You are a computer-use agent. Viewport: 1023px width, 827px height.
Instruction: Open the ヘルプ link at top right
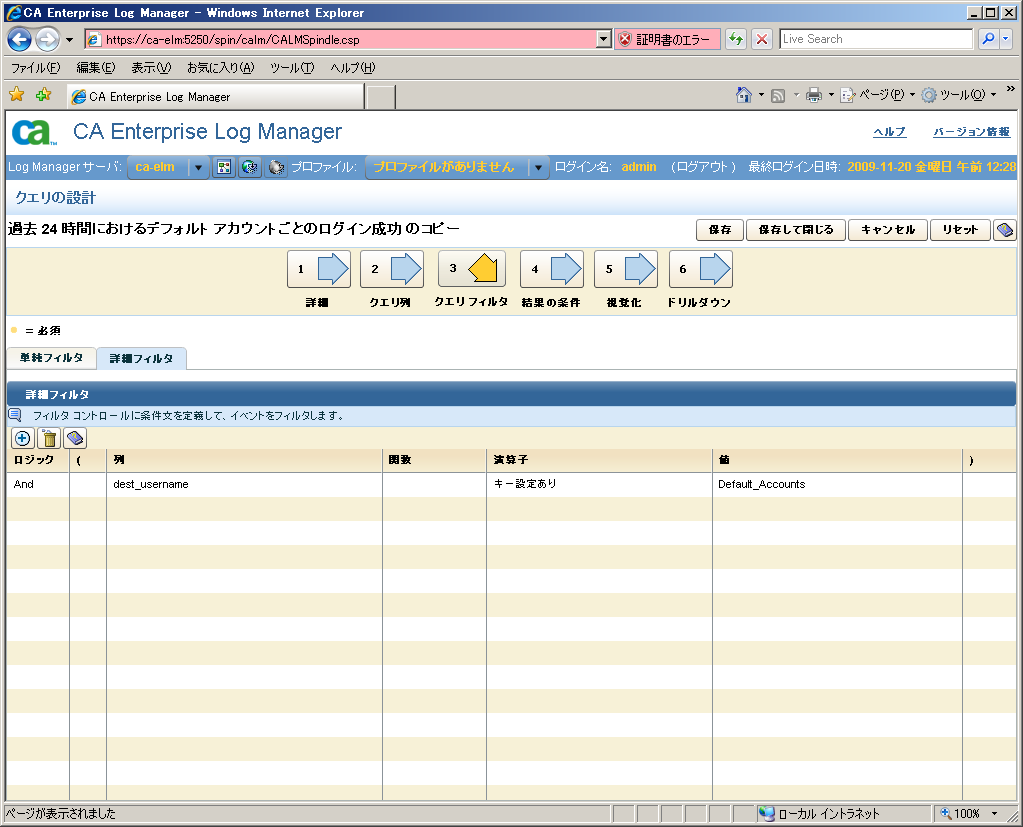(889, 132)
